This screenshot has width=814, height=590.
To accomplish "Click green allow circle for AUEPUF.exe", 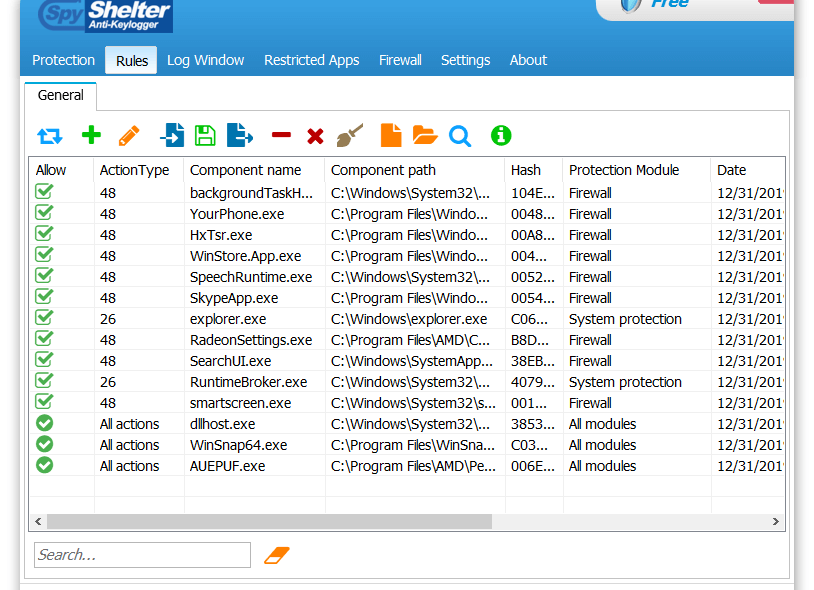I will [x=45, y=465].
